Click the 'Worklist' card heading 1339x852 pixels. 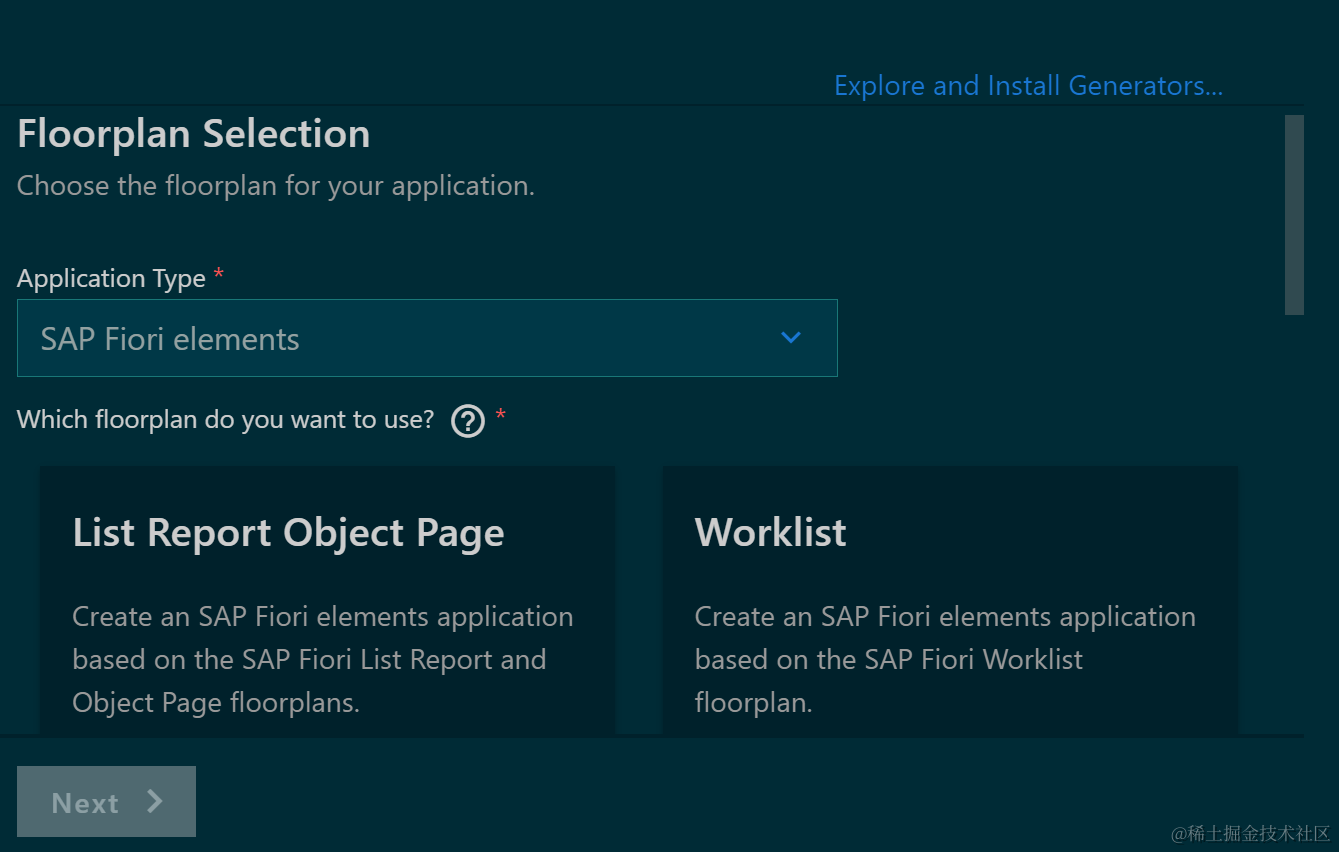[770, 533]
